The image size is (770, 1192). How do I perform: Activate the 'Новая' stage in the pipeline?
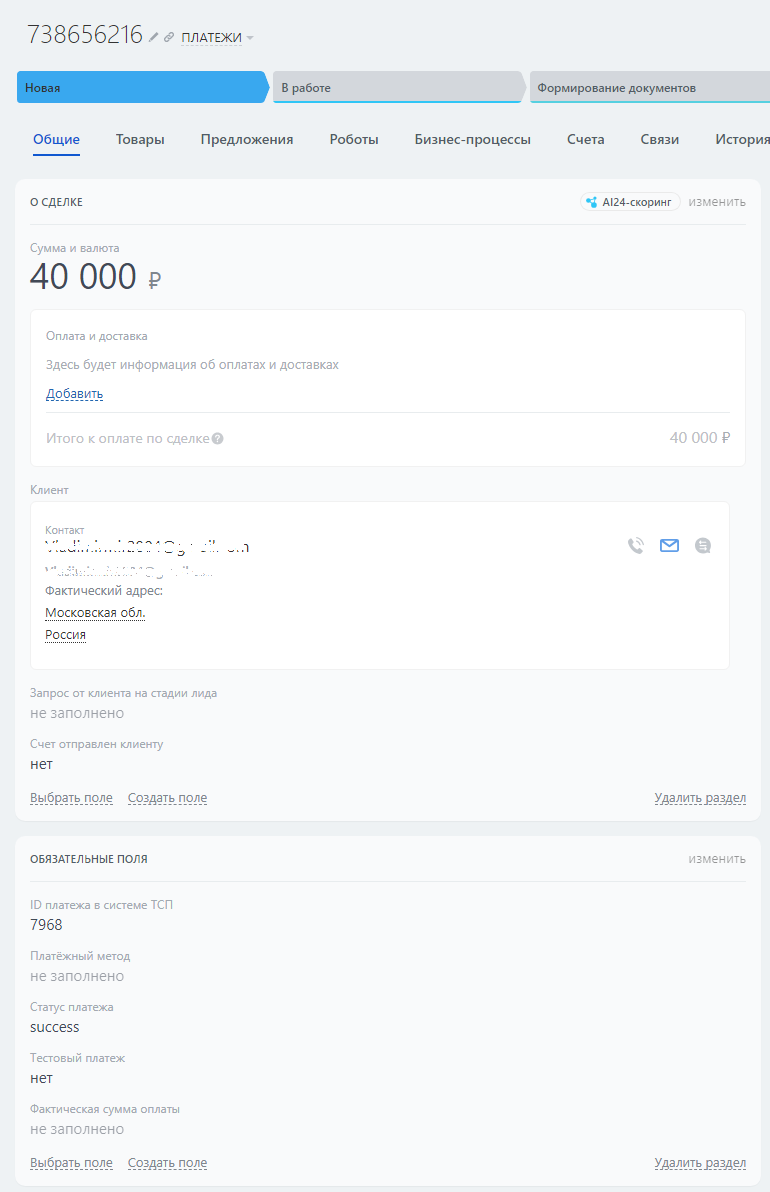[x=140, y=87]
